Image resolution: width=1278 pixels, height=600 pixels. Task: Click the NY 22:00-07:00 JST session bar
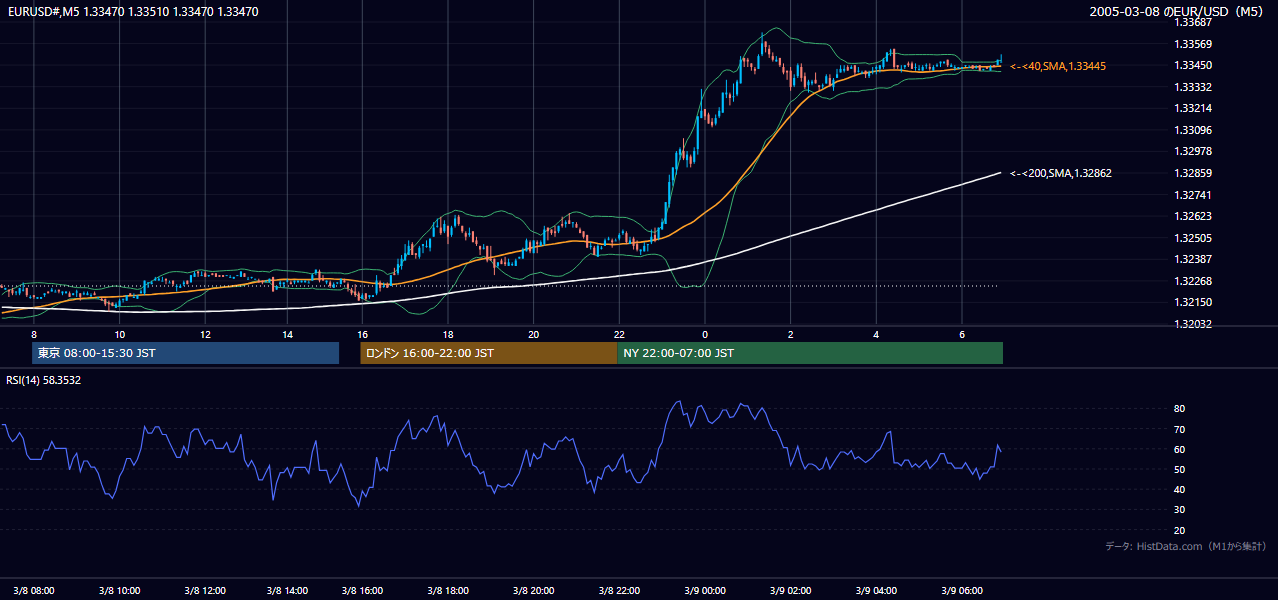[810, 353]
